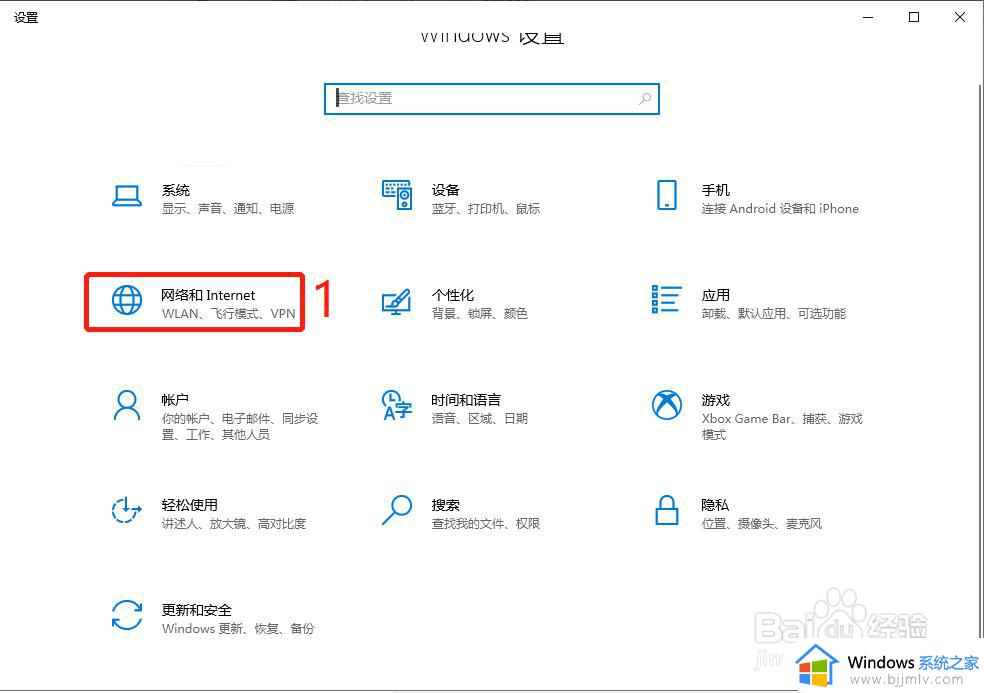
Task: Open the 更新和安全 sync arrows icon
Action: (127, 615)
